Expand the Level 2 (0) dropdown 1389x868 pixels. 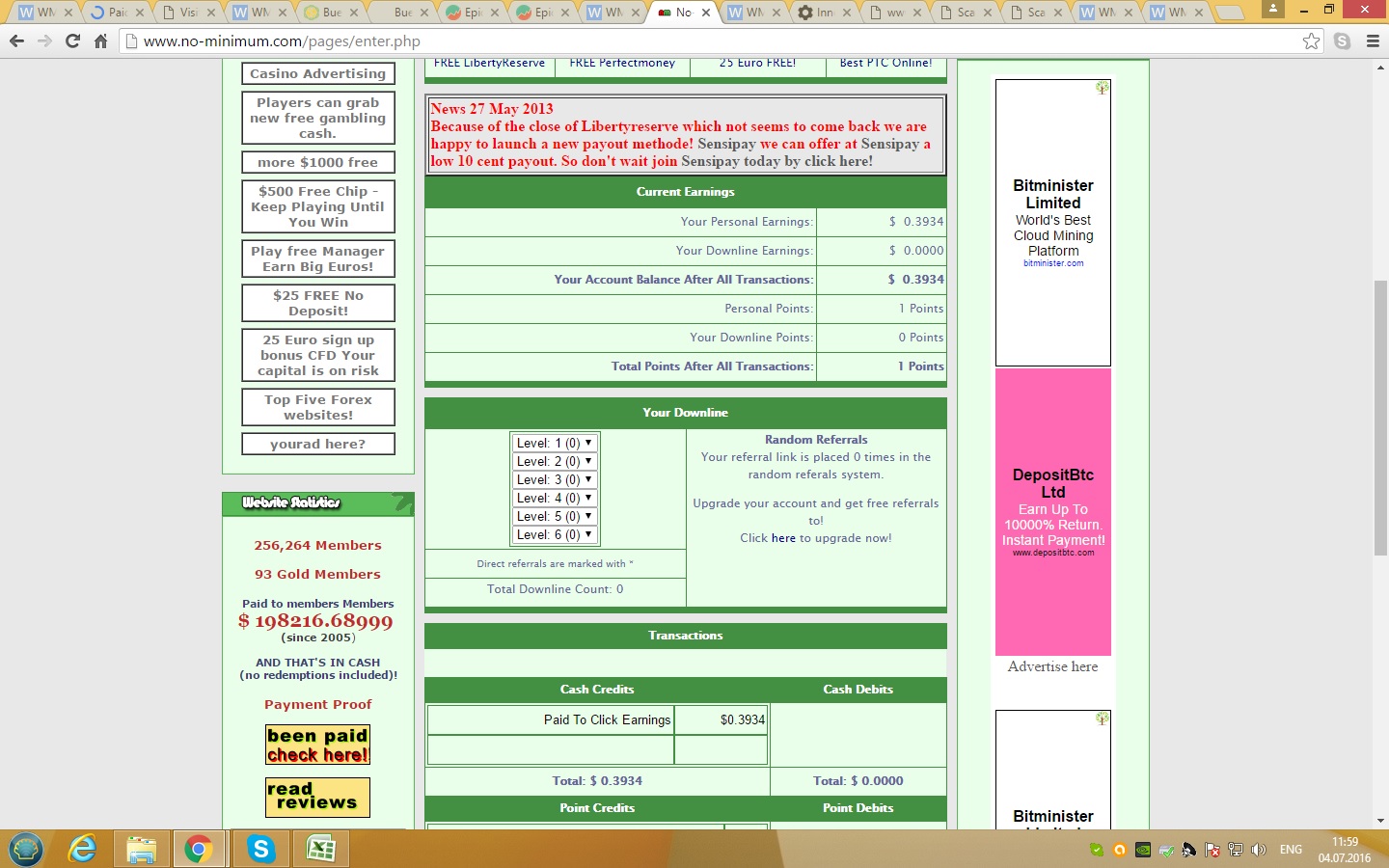point(555,461)
